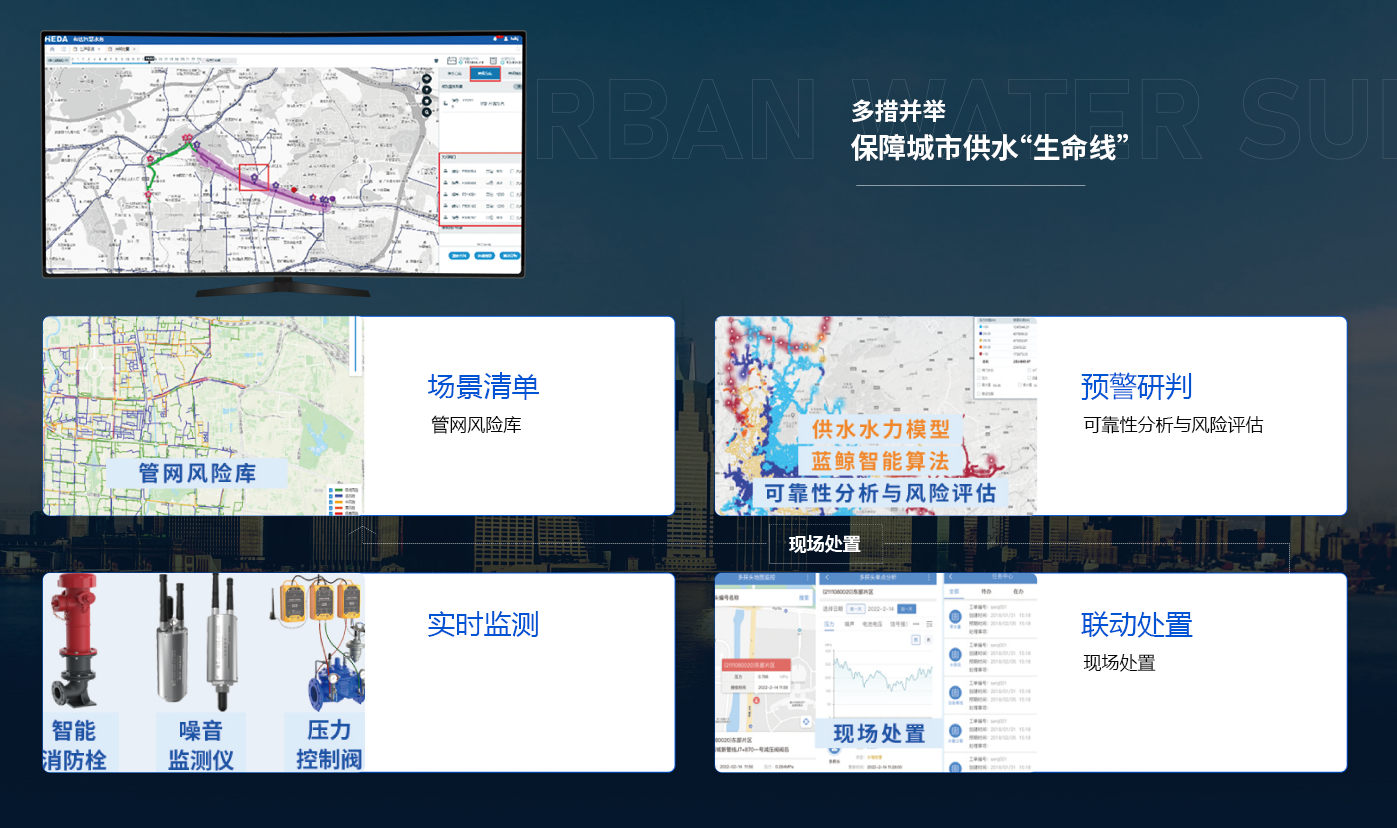Open the 实时监测 card title
Viewport: 1397px width, 828px height.
[483, 624]
